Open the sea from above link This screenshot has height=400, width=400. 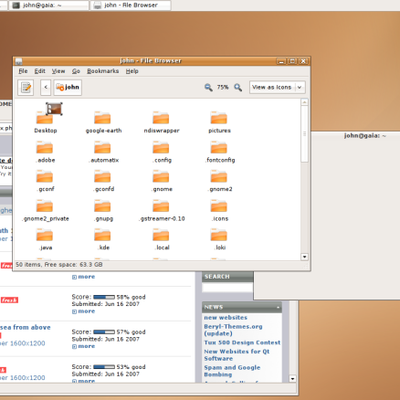pos(25,327)
